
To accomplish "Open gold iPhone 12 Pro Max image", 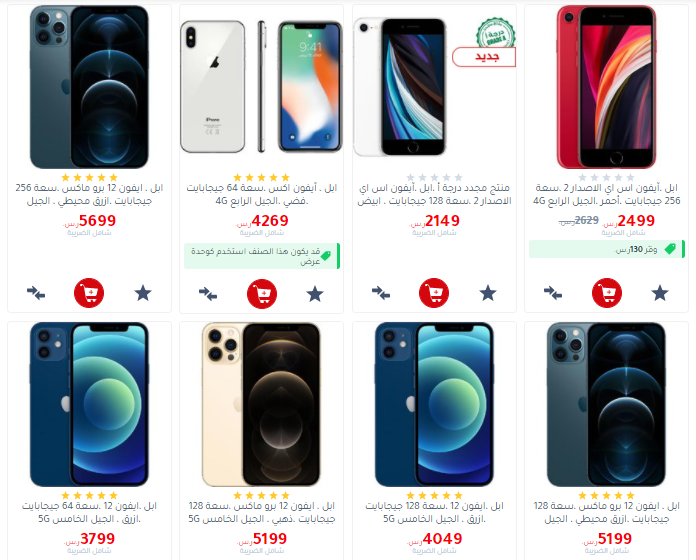I will (x=261, y=404).
